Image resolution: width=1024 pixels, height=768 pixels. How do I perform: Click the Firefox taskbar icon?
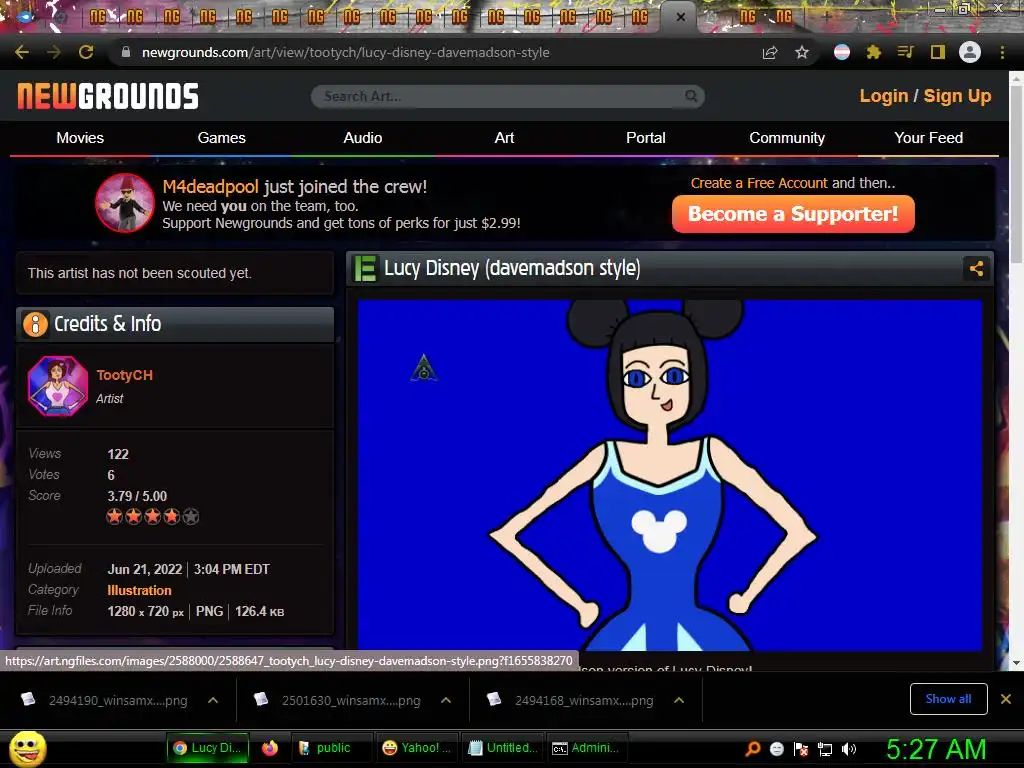(x=270, y=748)
